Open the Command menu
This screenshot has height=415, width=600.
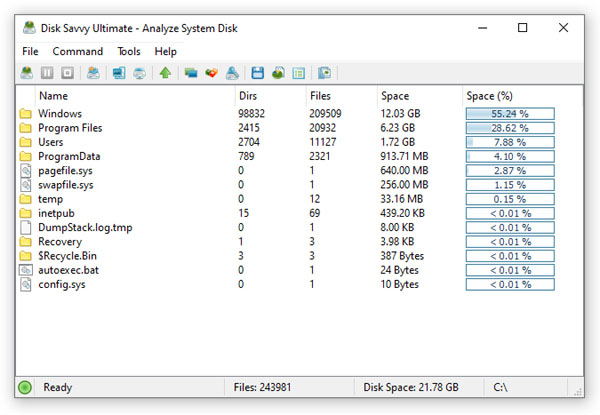78,51
